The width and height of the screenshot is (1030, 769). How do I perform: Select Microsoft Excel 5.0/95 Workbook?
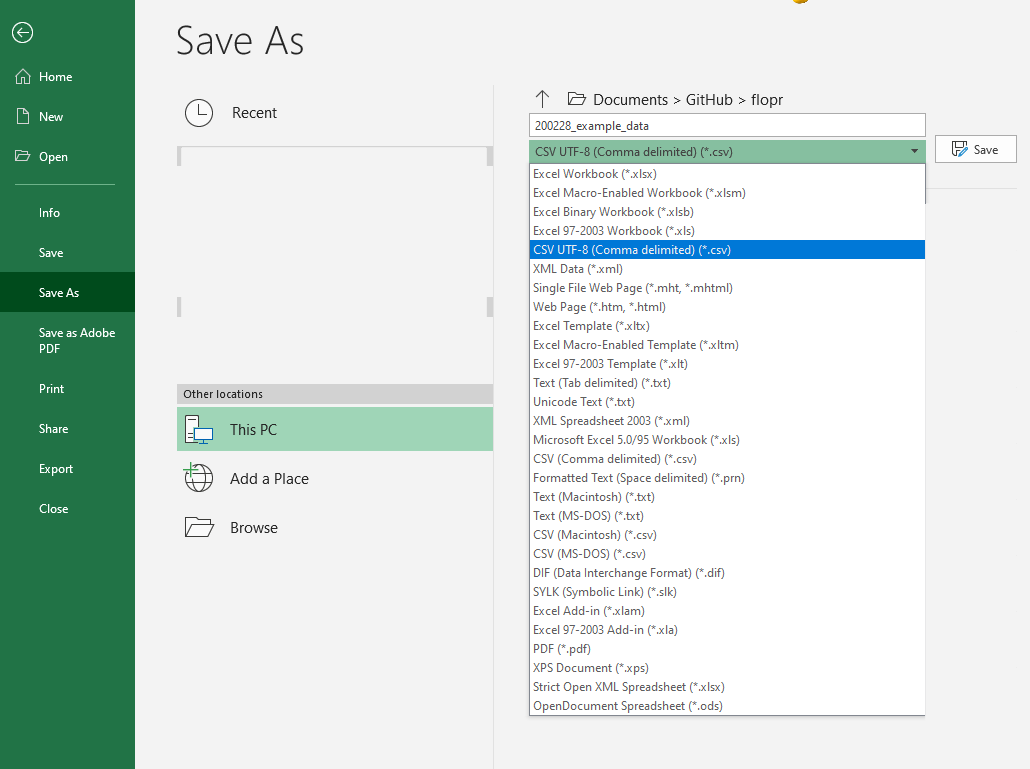click(x=727, y=440)
